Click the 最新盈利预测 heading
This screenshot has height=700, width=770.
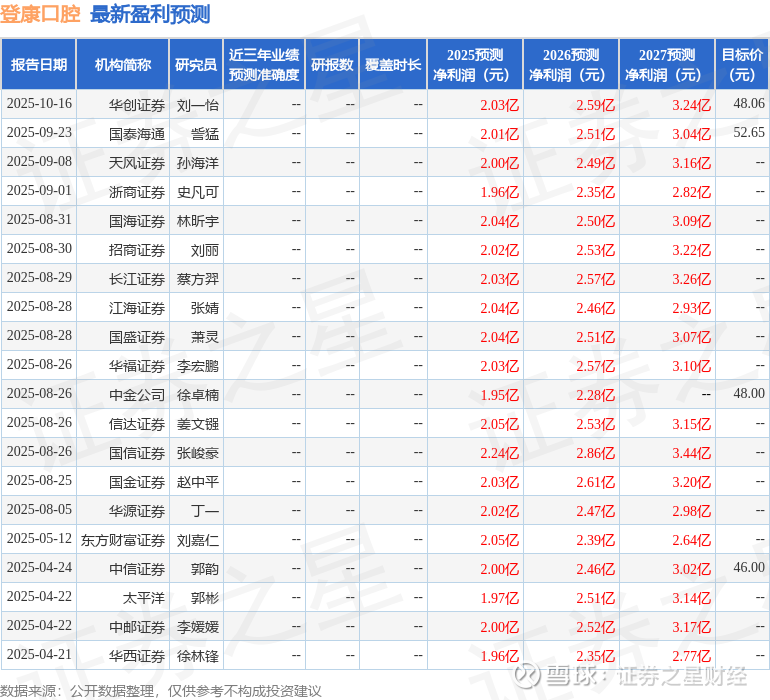(150, 14)
